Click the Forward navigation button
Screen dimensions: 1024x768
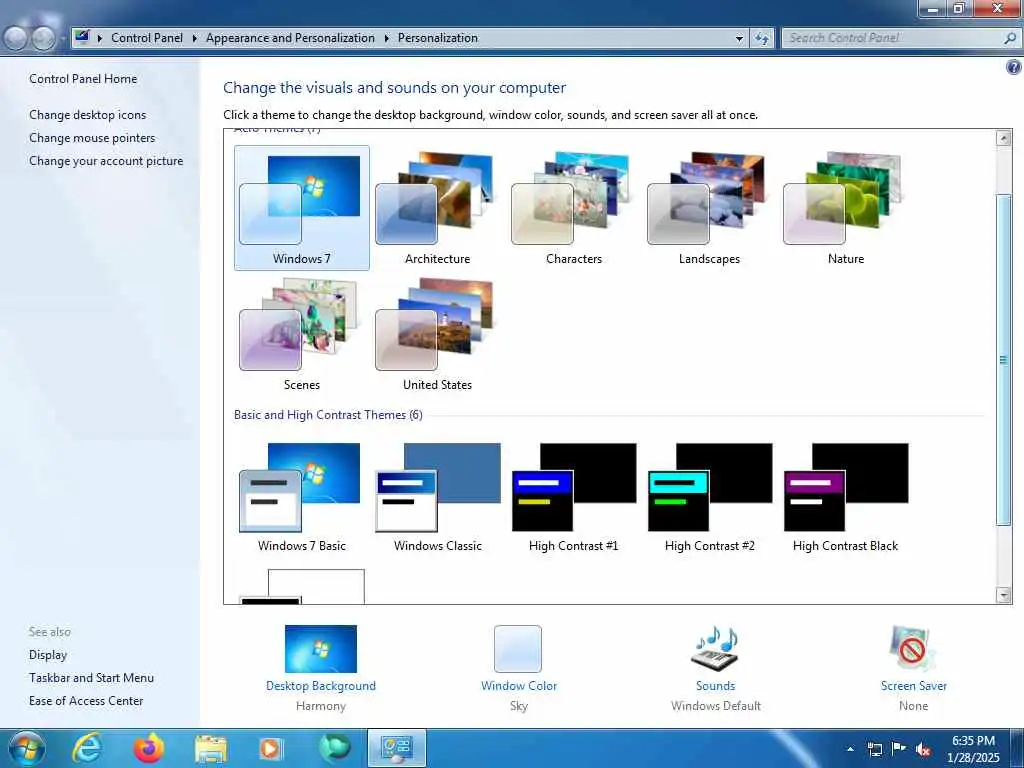click(x=43, y=39)
